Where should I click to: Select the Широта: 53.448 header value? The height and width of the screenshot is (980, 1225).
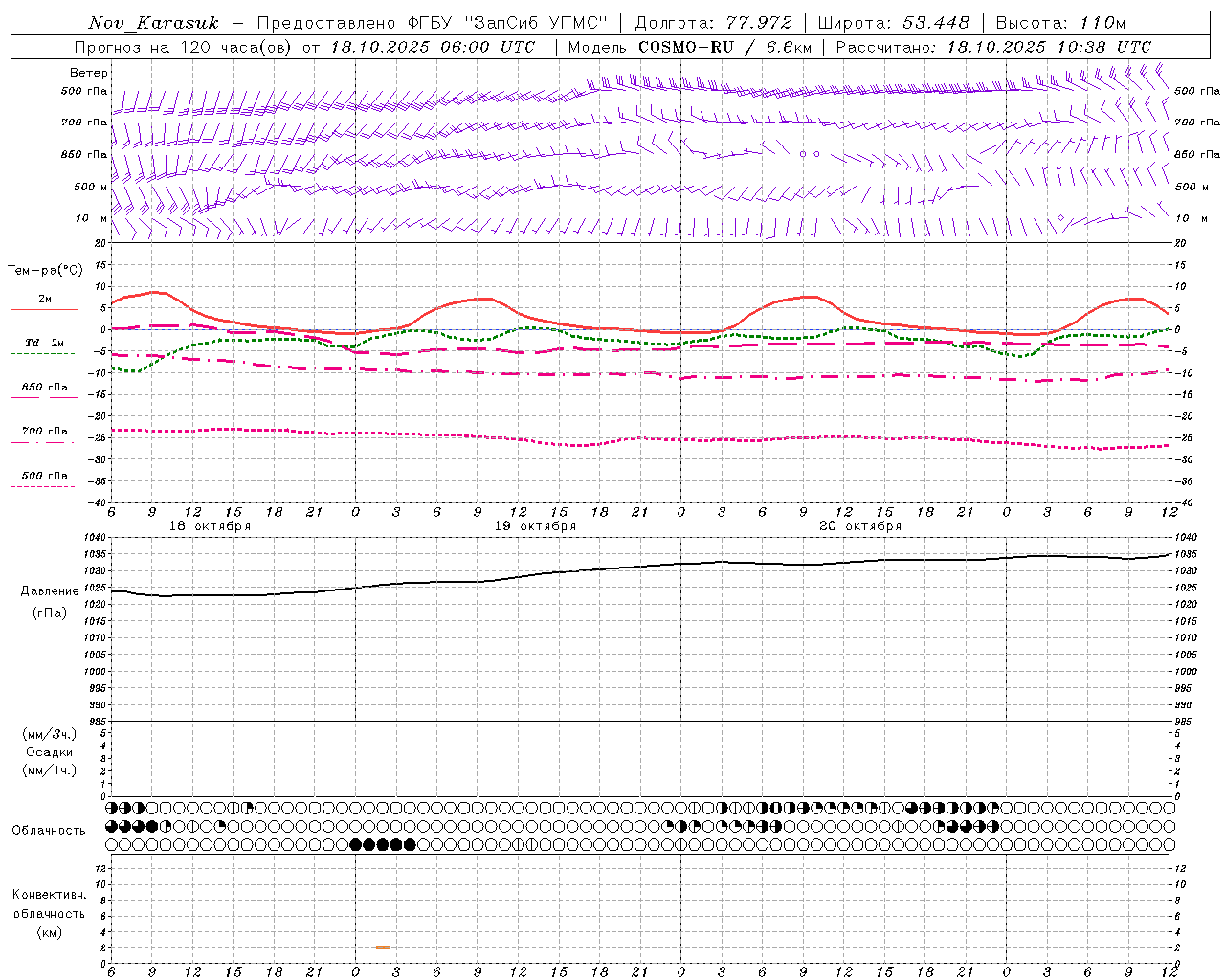tap(893, 23)
